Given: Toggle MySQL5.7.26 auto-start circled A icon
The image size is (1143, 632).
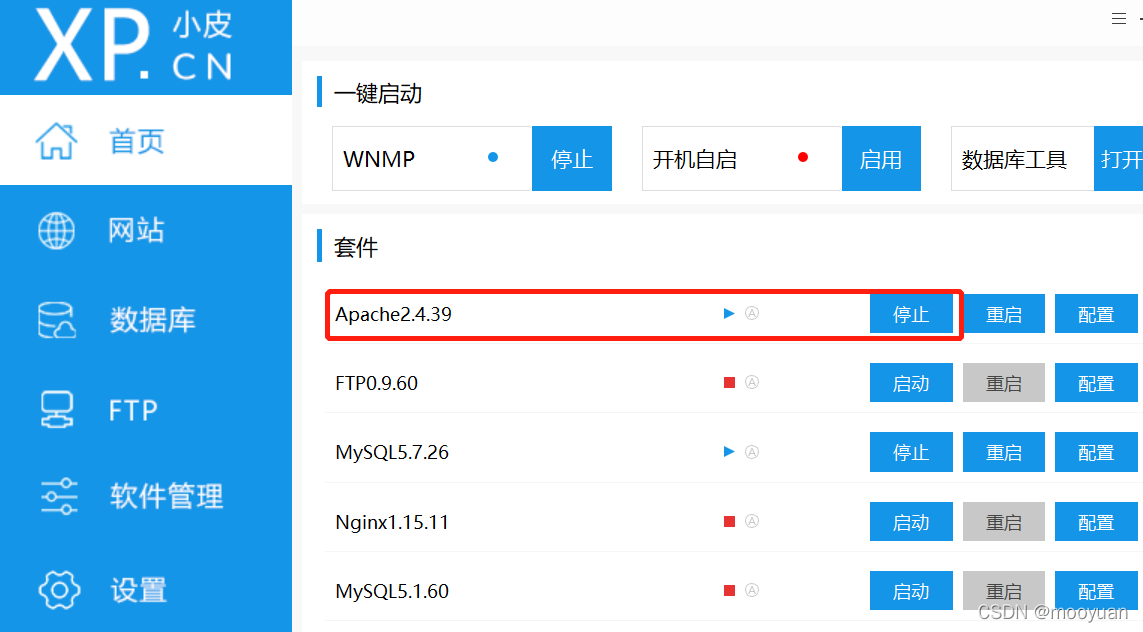Looking at the screenshot, I should coord(752,452).
